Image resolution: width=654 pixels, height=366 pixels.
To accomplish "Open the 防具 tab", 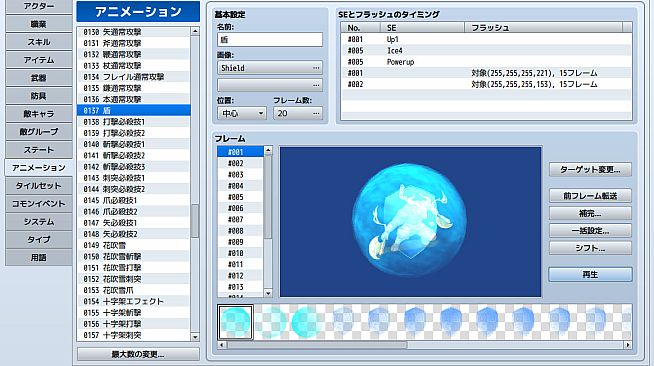I will point(39,95).
